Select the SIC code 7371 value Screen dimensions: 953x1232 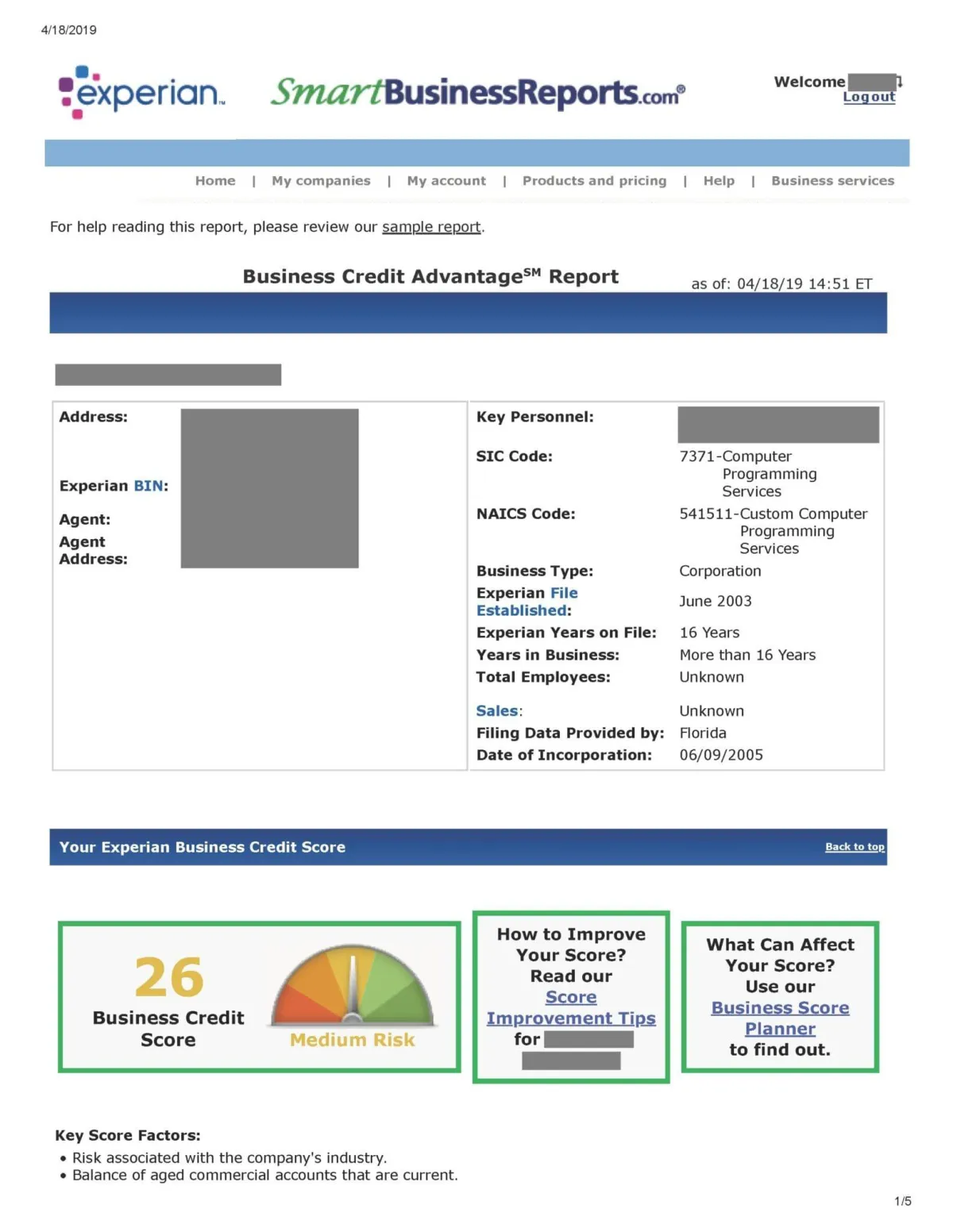(x=748, y=474)
